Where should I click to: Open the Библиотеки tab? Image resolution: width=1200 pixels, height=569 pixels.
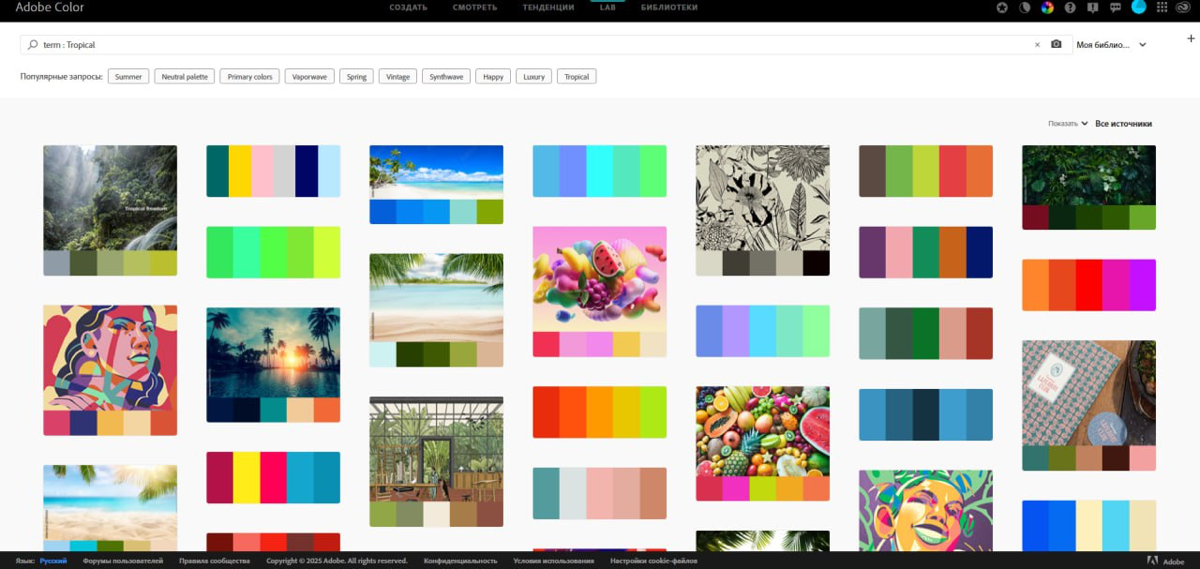[x=669, y=7]
